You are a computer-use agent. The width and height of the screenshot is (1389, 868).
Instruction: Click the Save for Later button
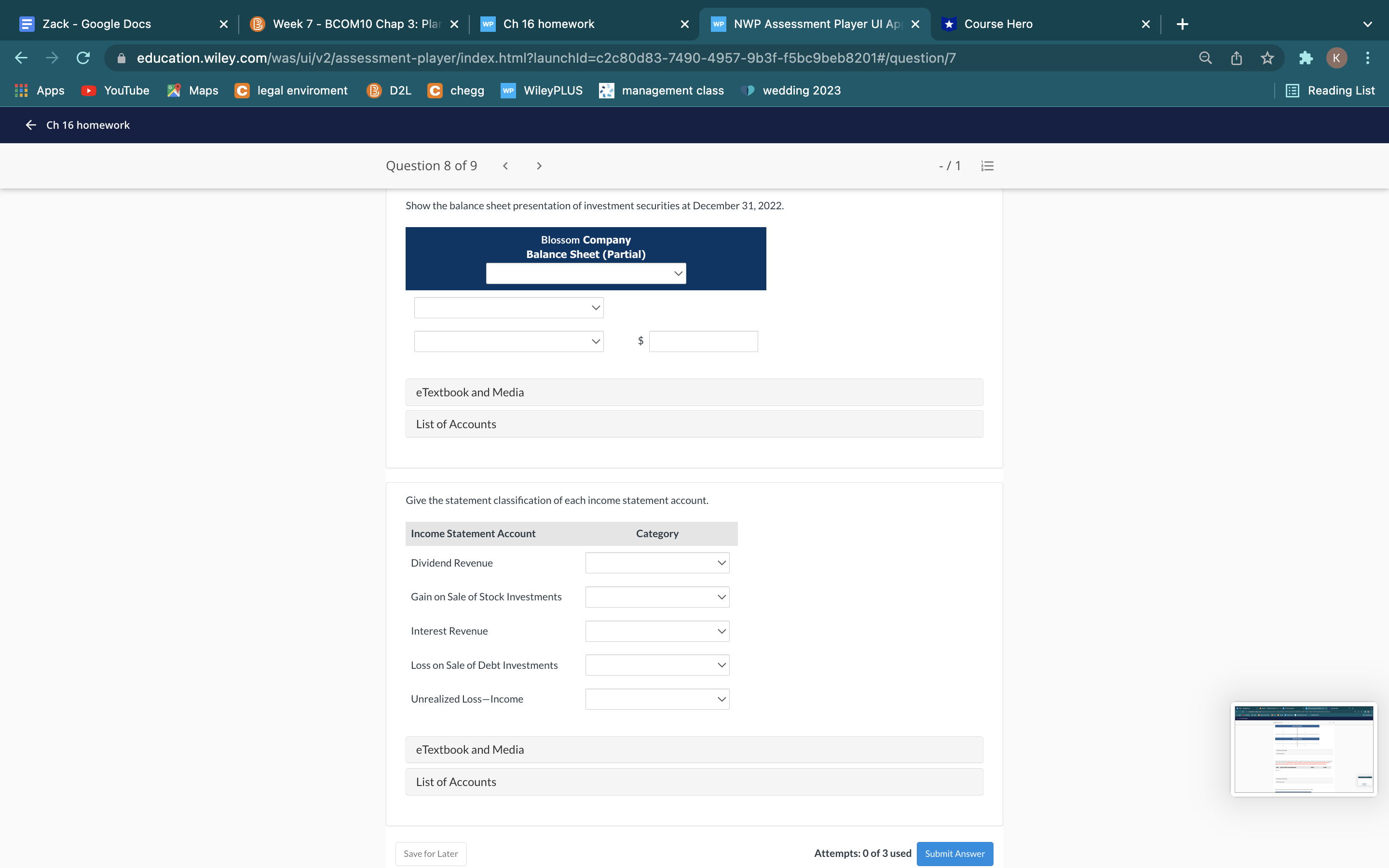tap(431, 853)
